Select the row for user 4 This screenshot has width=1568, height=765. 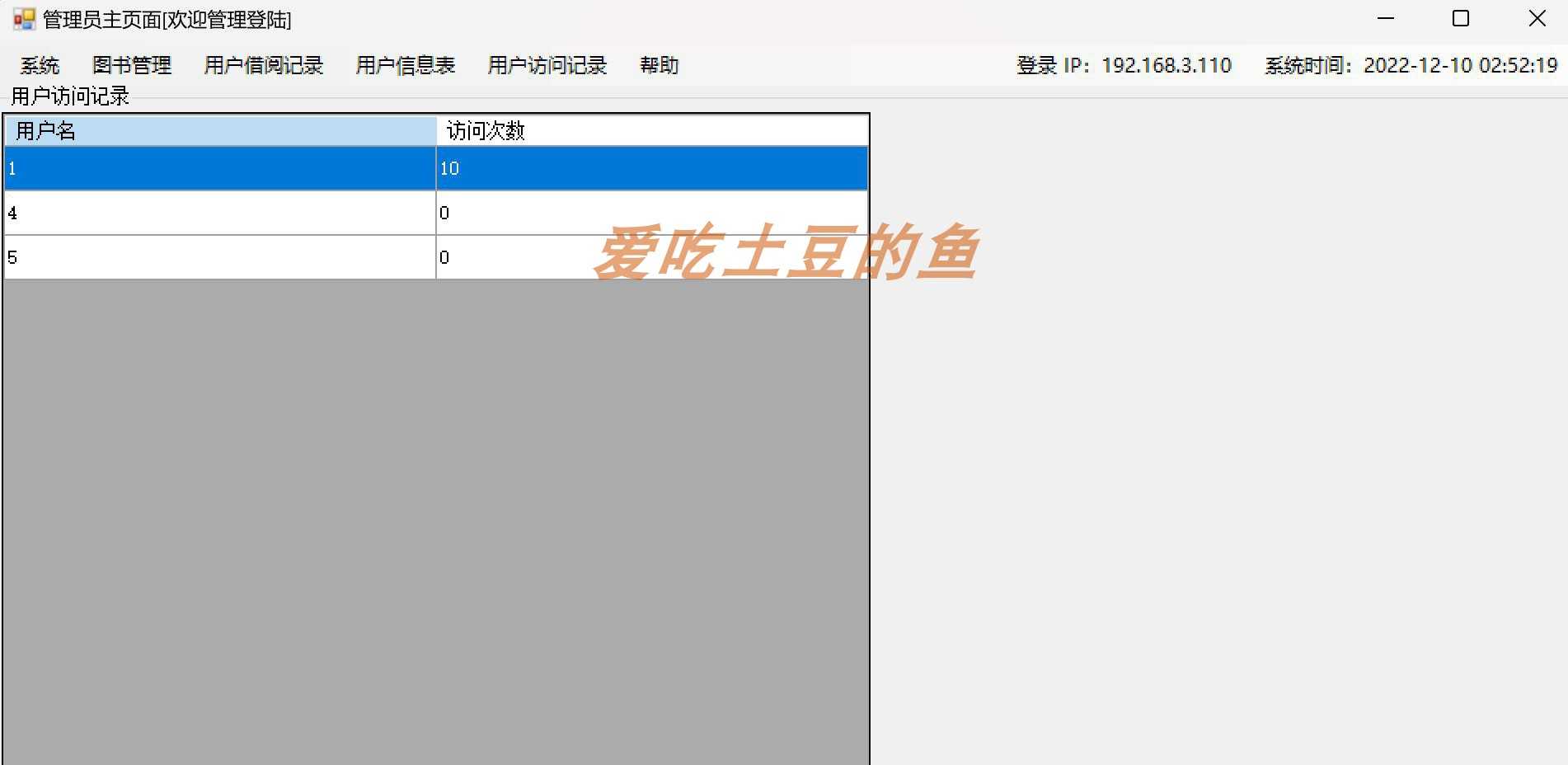218,213
